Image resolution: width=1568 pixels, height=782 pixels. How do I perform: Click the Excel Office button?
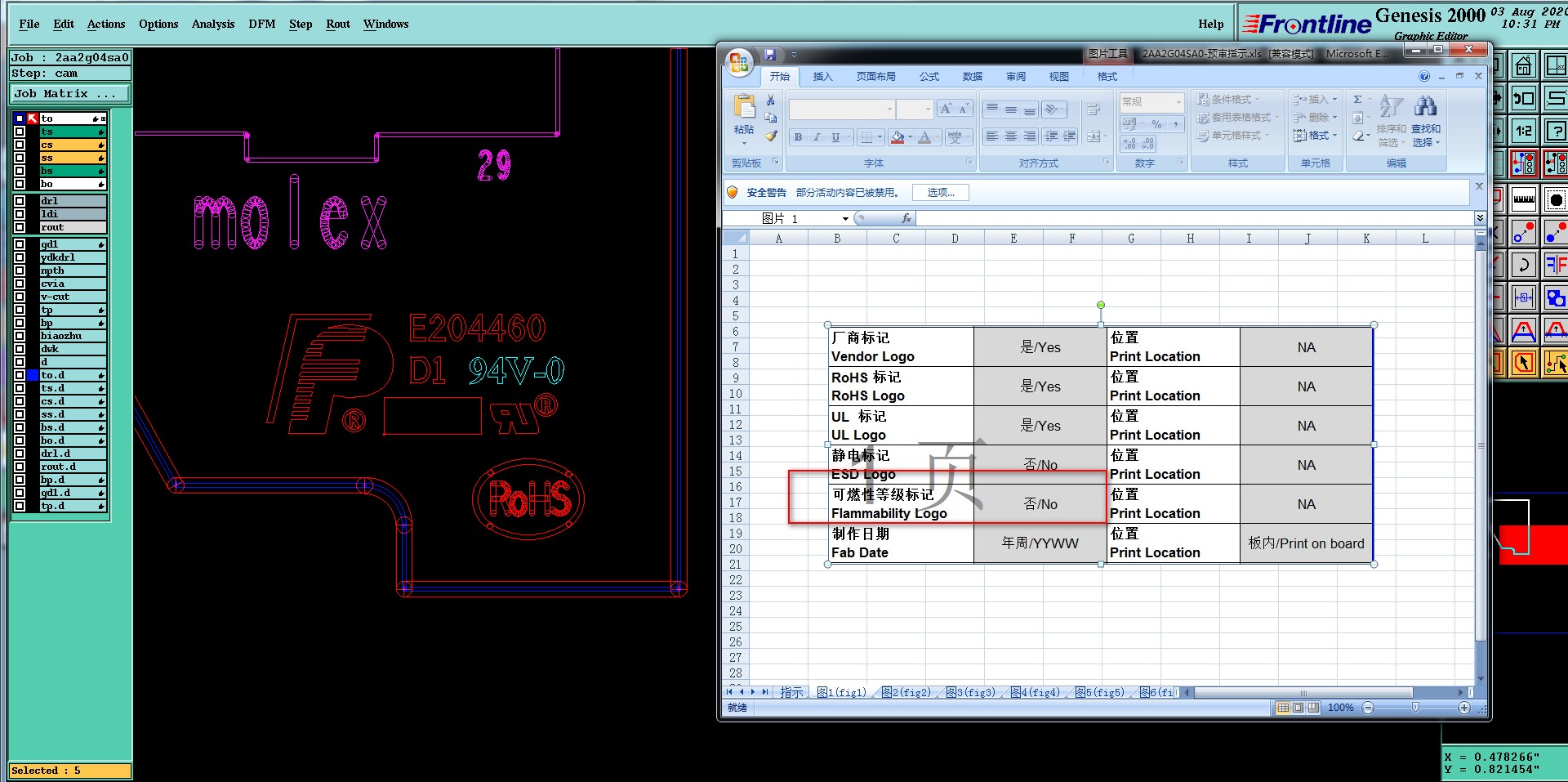(739, 63)
